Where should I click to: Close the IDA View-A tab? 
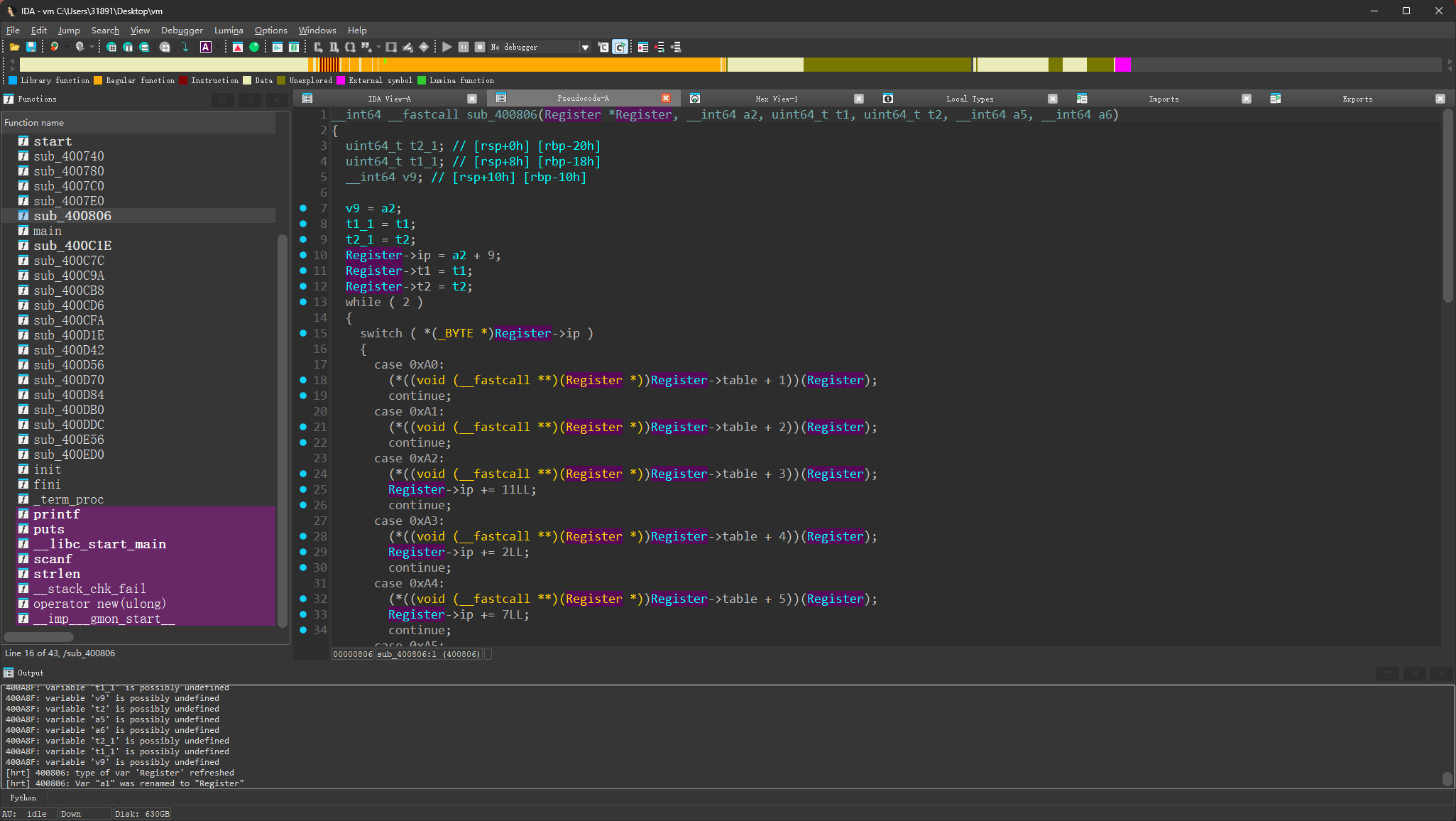click(472, 99)
